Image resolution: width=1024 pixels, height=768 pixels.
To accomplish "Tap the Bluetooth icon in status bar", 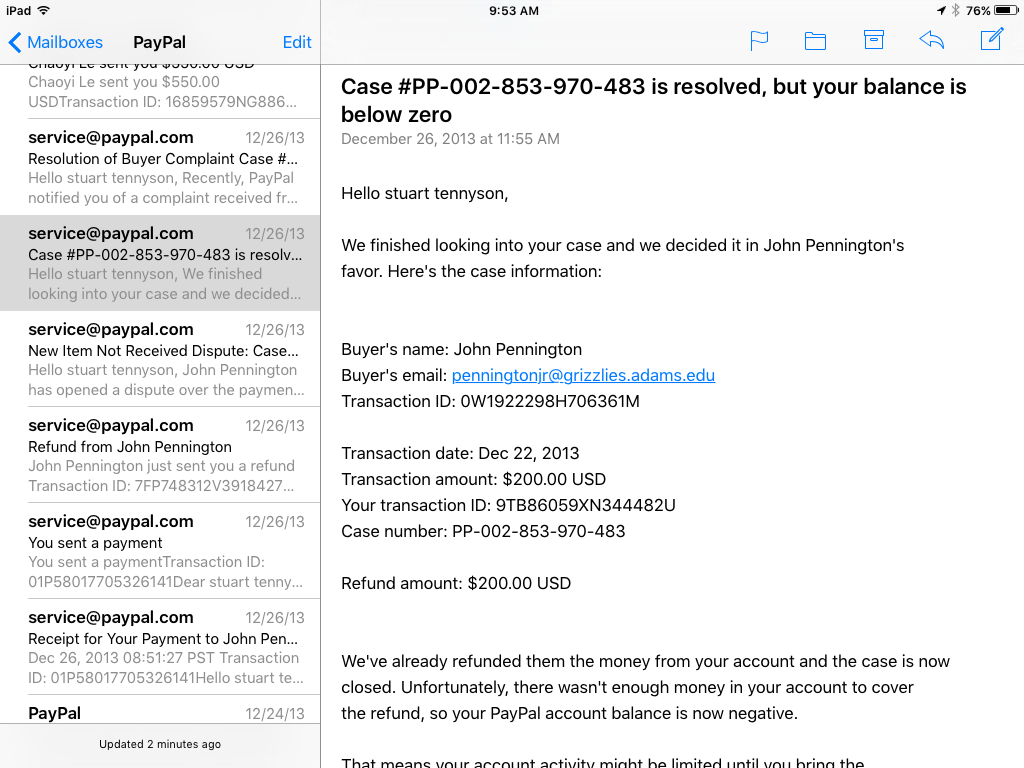I will [955, 10].
